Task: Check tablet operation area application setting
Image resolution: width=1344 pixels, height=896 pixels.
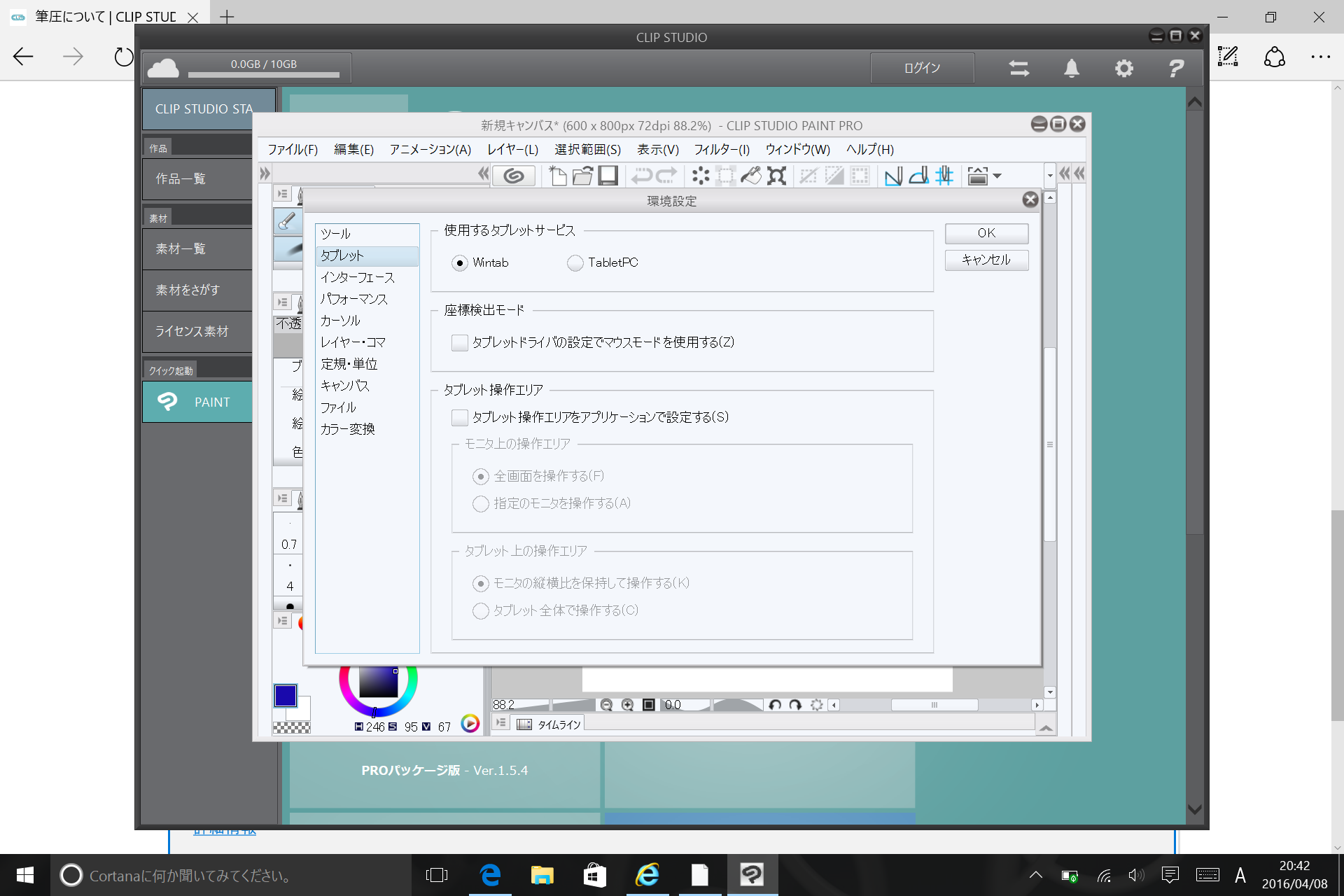Action: point(460,418)
